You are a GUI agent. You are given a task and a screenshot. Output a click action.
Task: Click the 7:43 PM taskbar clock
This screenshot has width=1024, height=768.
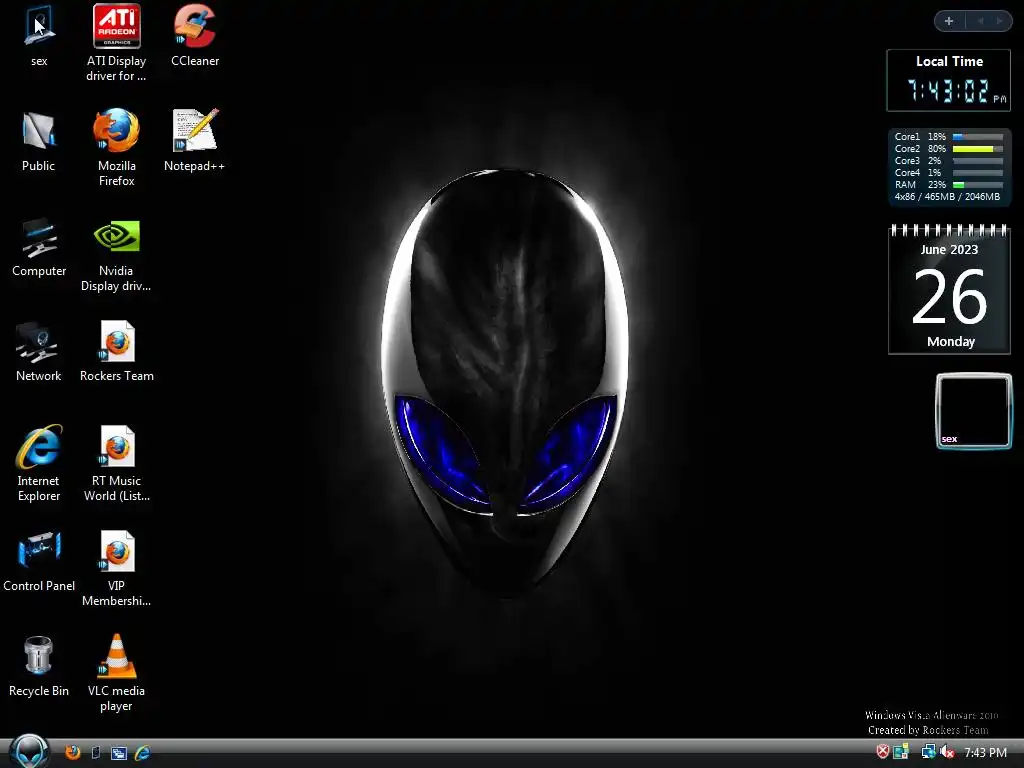985,752
